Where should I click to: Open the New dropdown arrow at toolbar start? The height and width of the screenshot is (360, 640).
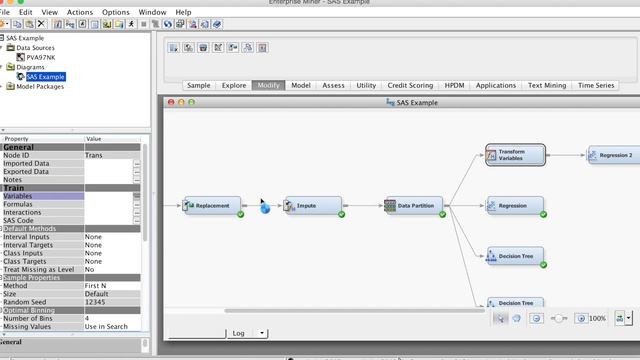[x=8, y=24]
